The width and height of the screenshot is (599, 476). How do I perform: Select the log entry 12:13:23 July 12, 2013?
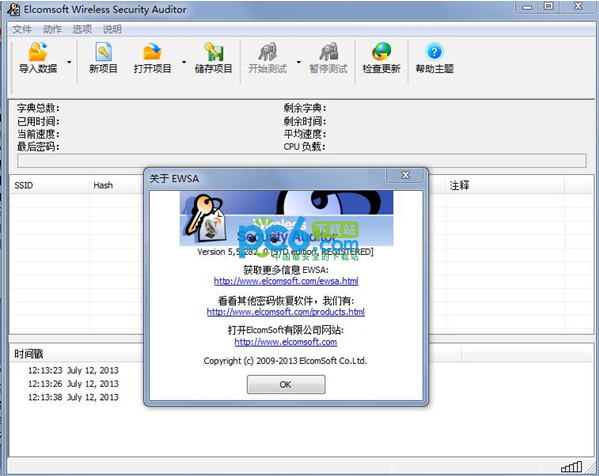tap(73, 370)
